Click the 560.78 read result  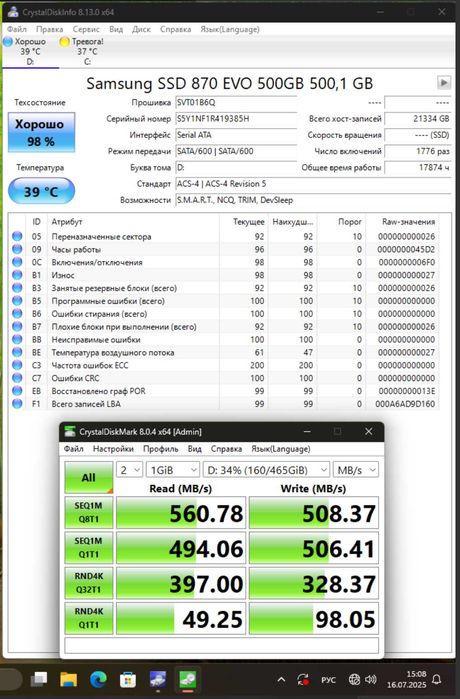click(181, 513)
